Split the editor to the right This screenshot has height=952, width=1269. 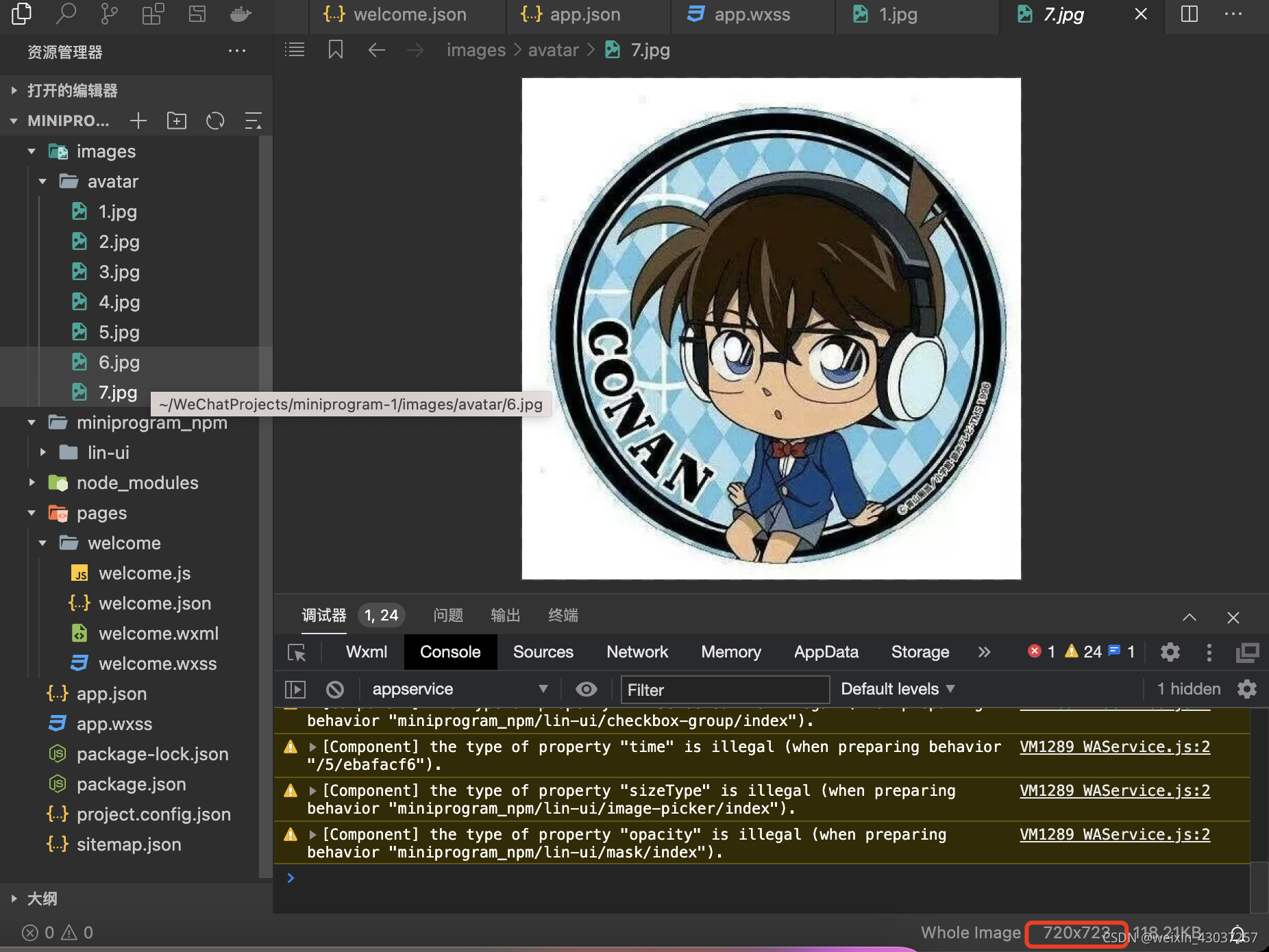1190,14
